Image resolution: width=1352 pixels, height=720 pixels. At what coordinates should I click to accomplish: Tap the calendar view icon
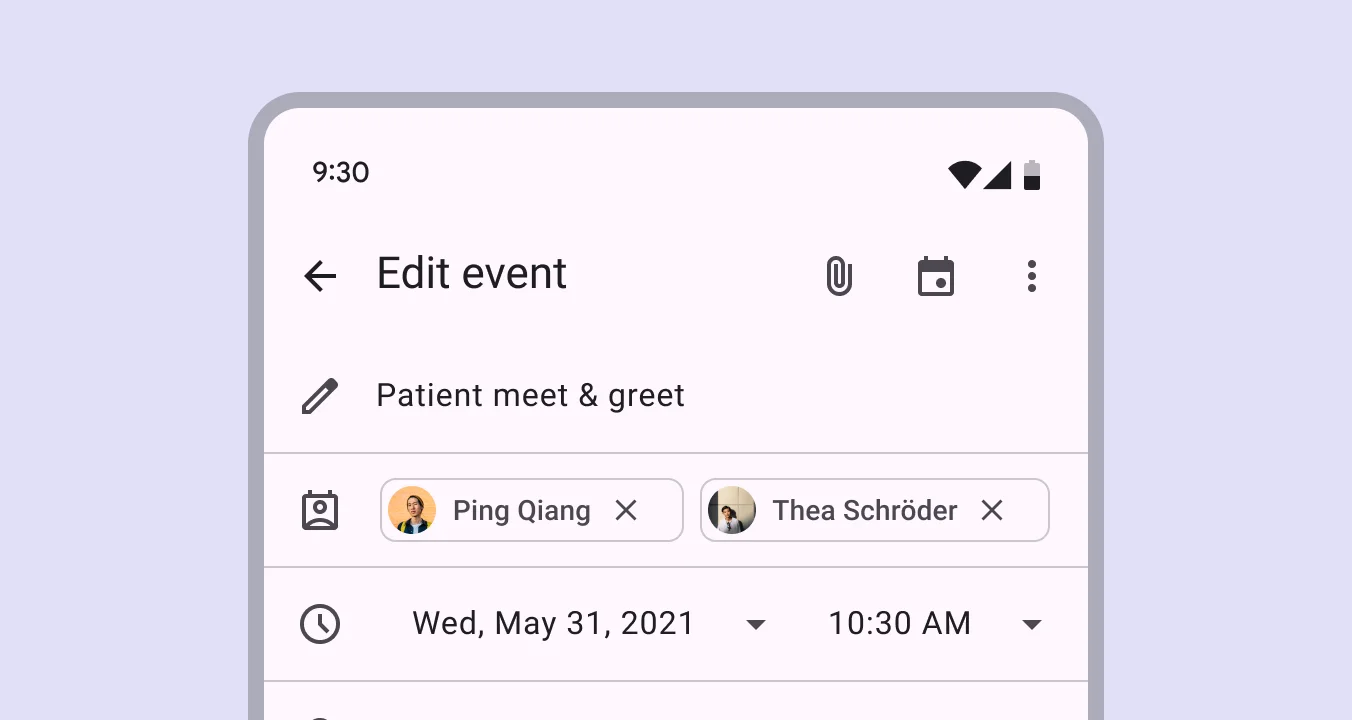[x=936, y=276]
